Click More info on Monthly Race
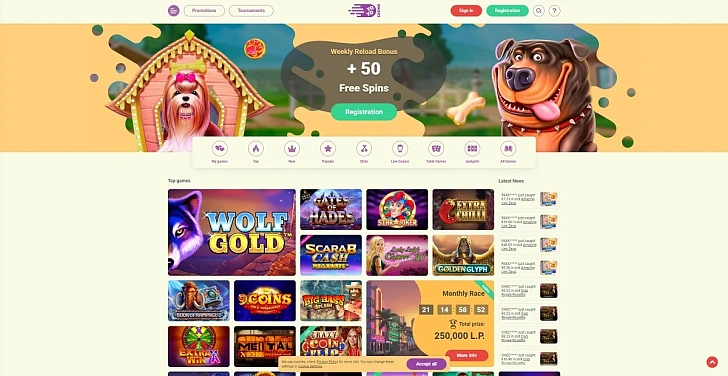Image resolution: width=728 pixels, height=376 pixels. (x=467, y=356)
